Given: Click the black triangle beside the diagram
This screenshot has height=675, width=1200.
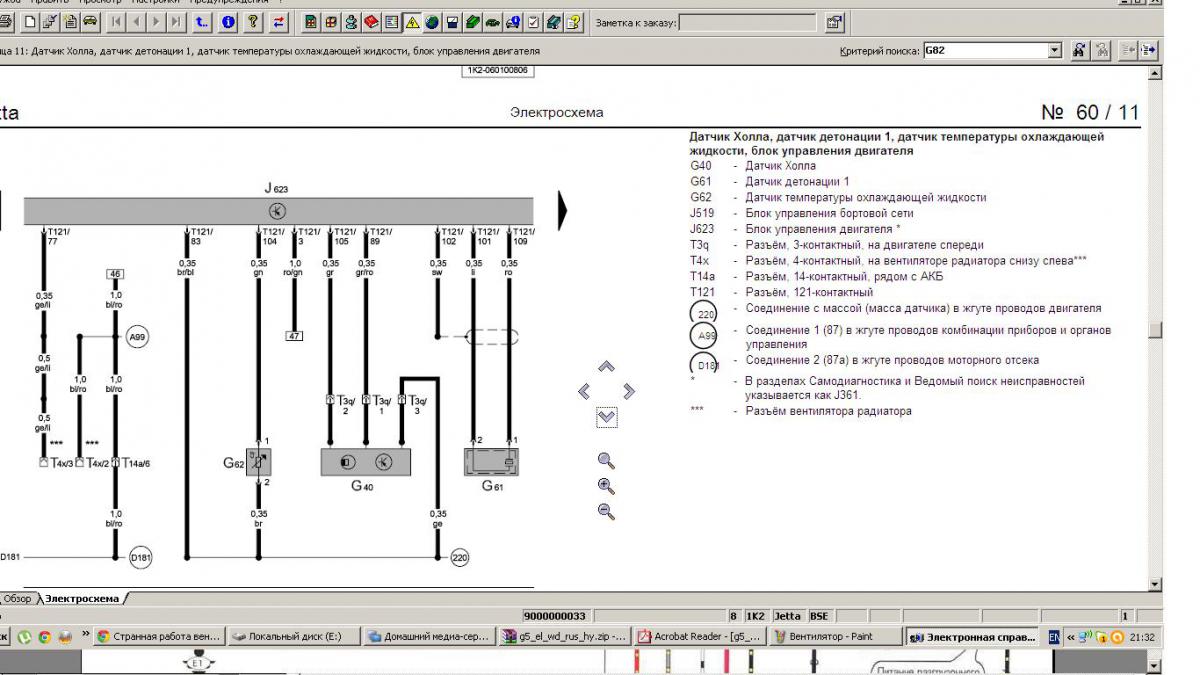Looking at the screenshot, I should coord(562,210).
